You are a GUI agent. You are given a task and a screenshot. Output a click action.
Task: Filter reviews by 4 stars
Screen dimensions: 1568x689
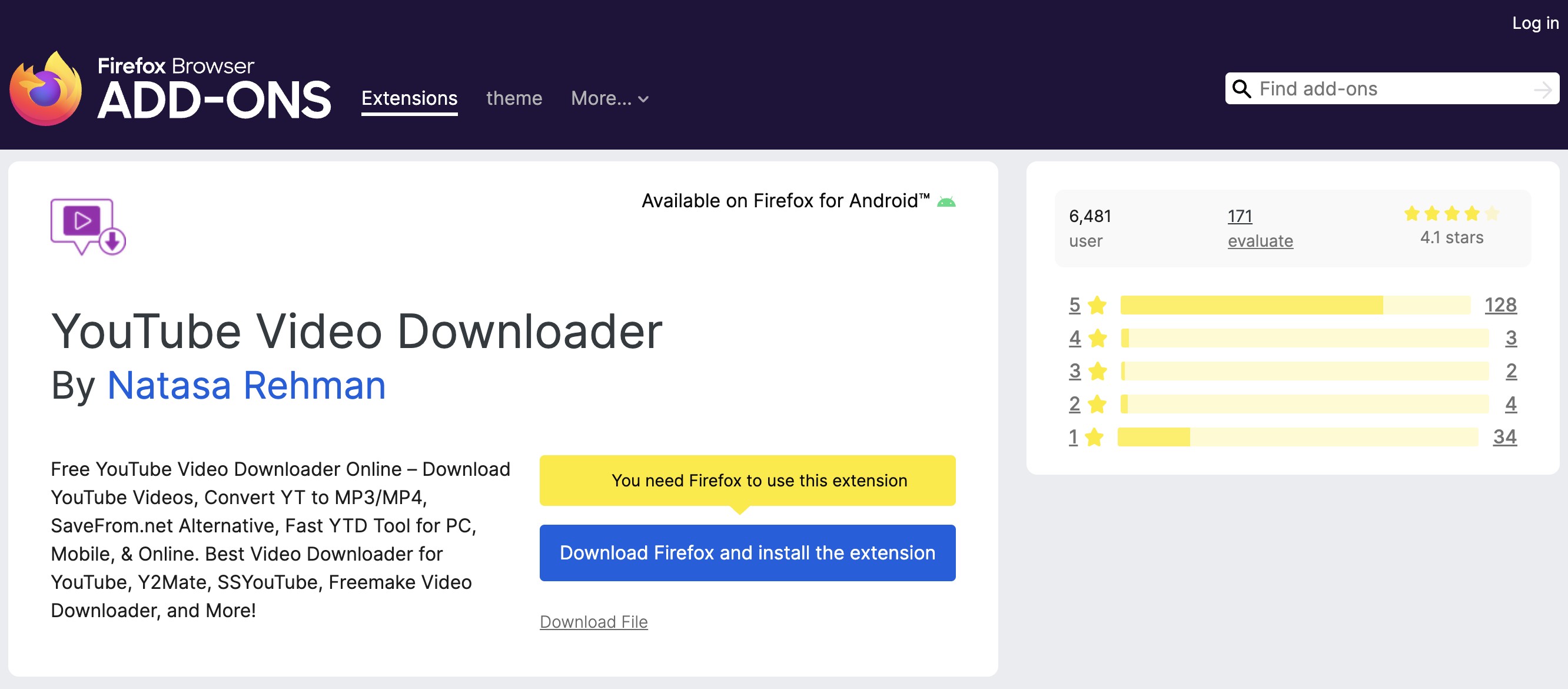click(x=1074, y=337)
